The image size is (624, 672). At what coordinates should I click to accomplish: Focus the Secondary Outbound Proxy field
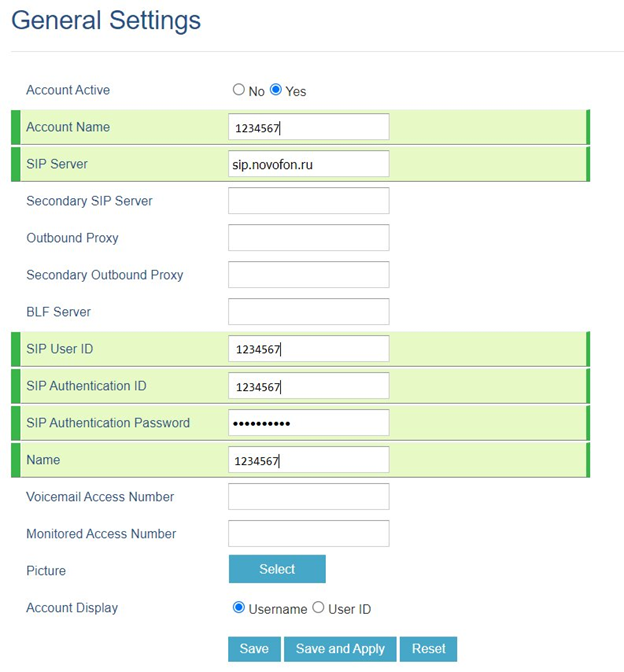tap(308, 275)
